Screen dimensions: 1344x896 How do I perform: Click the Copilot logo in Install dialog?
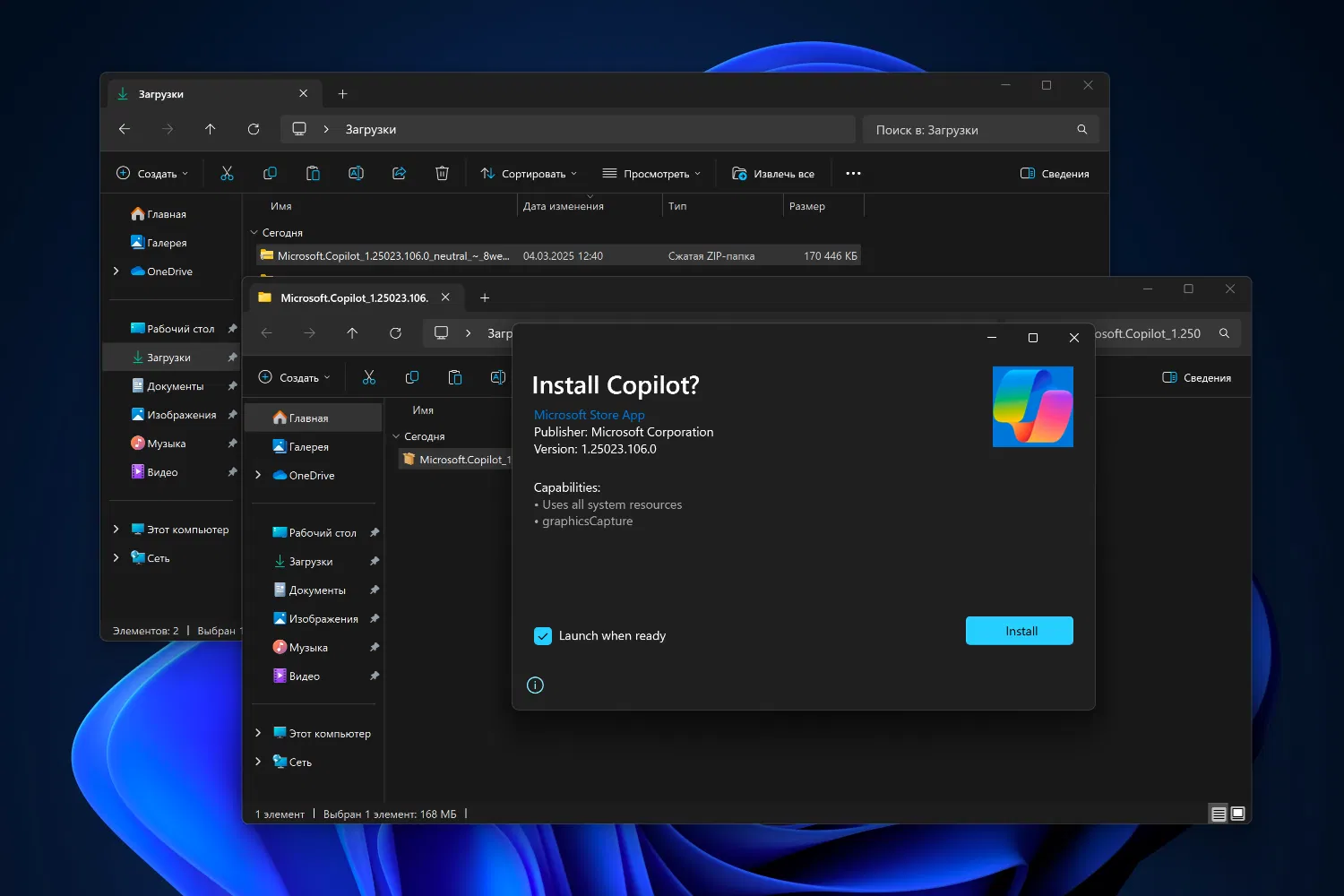pyautogui.click(x=1033, y=407)
